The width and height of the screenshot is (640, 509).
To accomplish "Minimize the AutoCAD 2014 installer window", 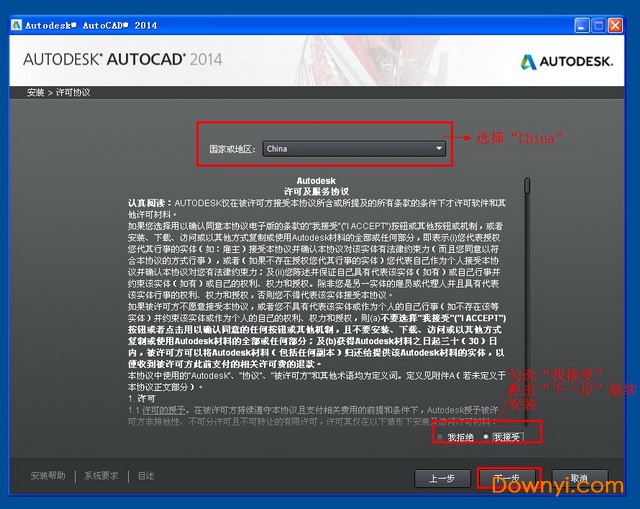I will pos(582,23).
